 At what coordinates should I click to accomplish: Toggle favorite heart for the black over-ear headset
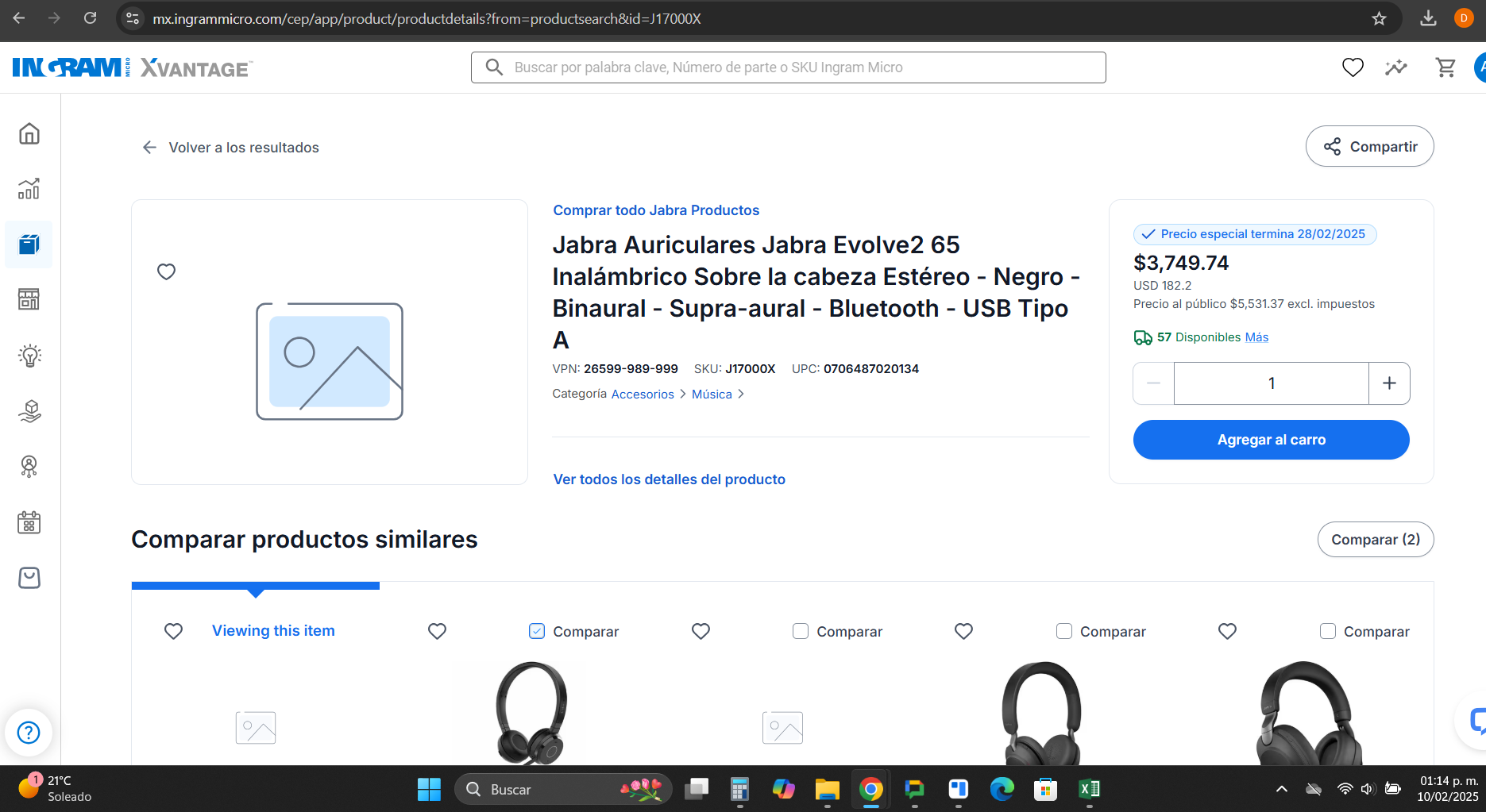pos(963,631)
